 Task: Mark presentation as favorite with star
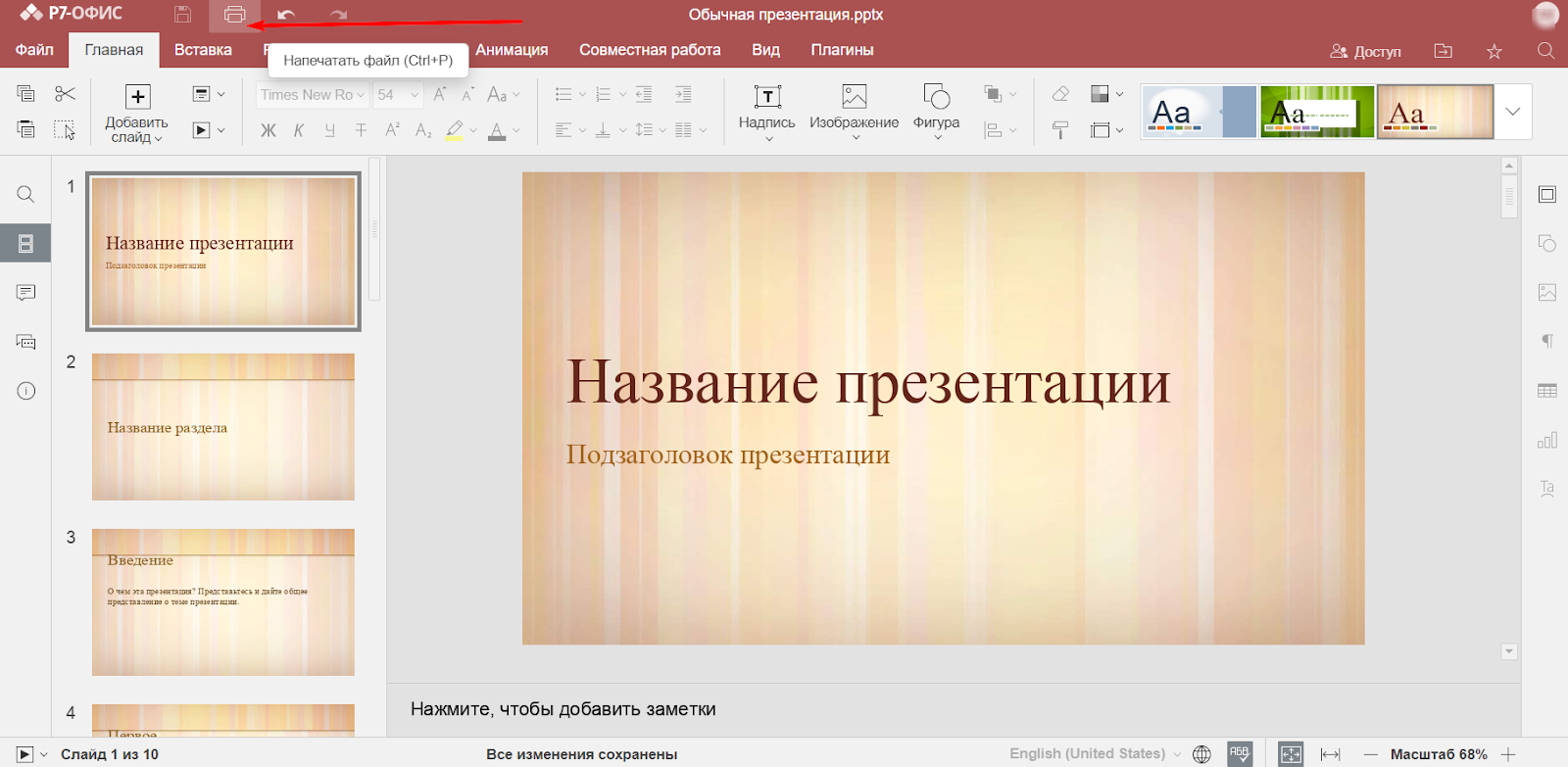coord(1494,51)
